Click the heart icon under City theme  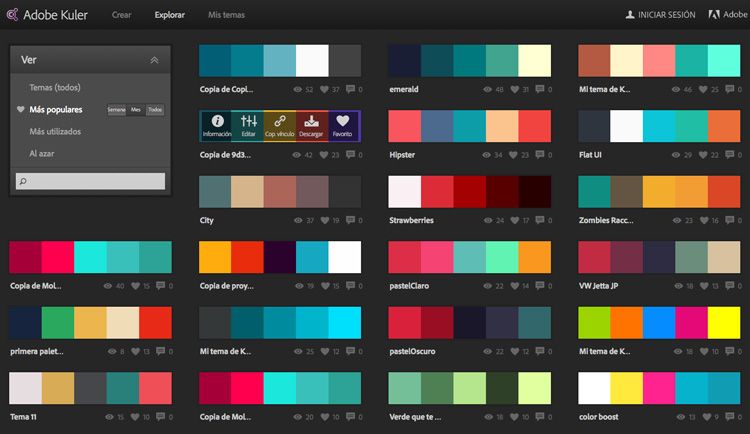click(x=325, y=220)
